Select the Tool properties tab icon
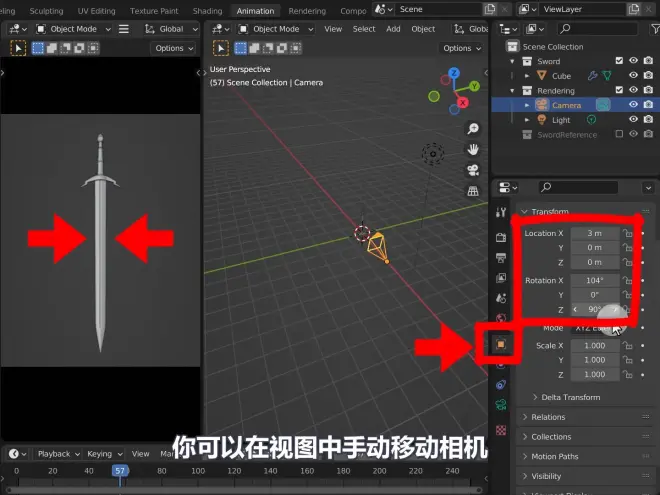Image resolution: width=660 pixels, height=495 pixels. tap(500, 212)
